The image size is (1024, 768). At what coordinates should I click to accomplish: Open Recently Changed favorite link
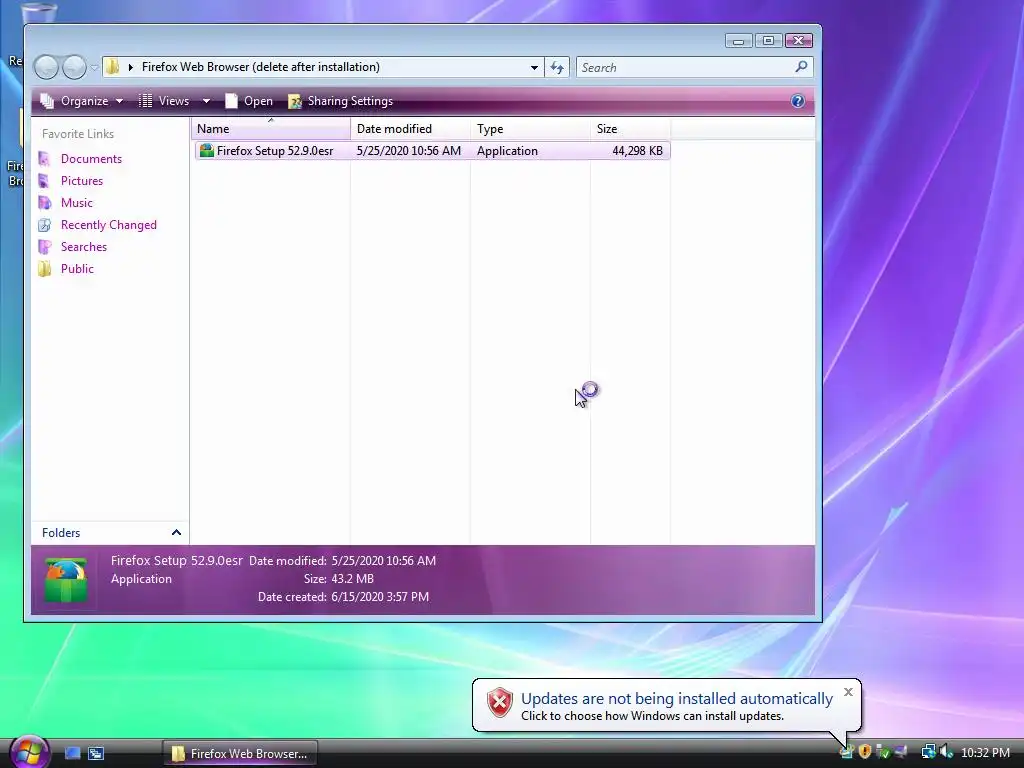(108, 225)
